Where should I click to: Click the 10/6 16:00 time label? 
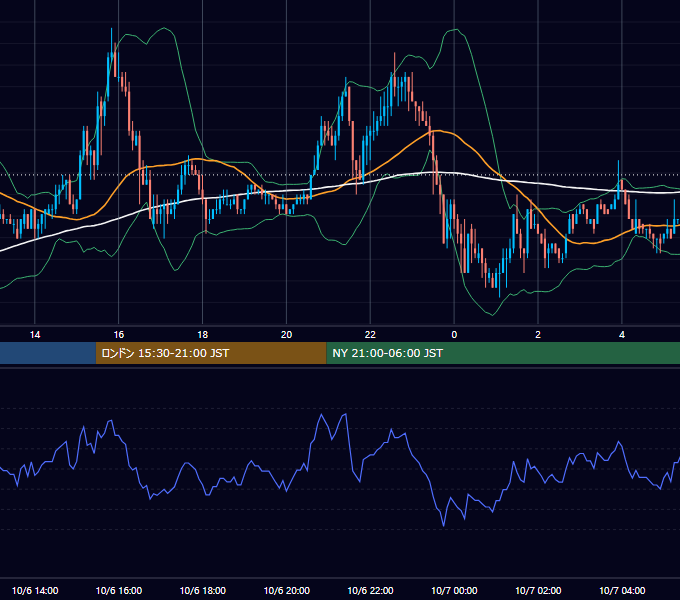coord(118,590)
